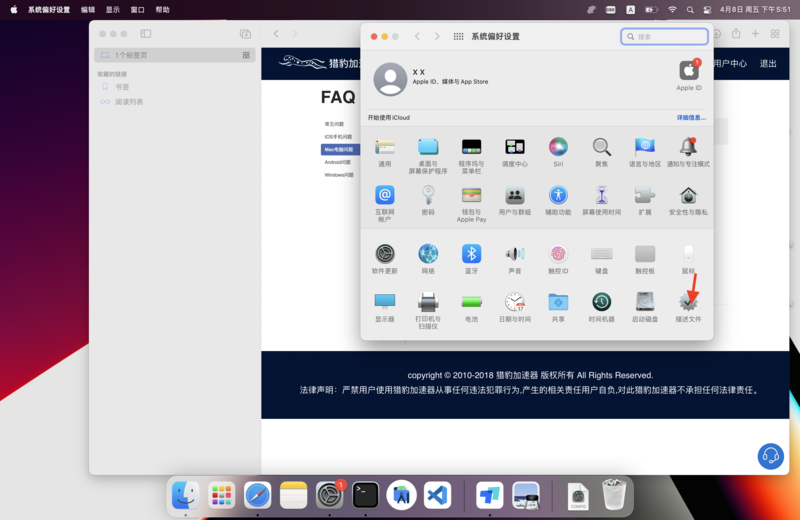This screenshot has height=520, width=800.
Task: Open the 显示 menu in menu bar
Action: [113, 9]
